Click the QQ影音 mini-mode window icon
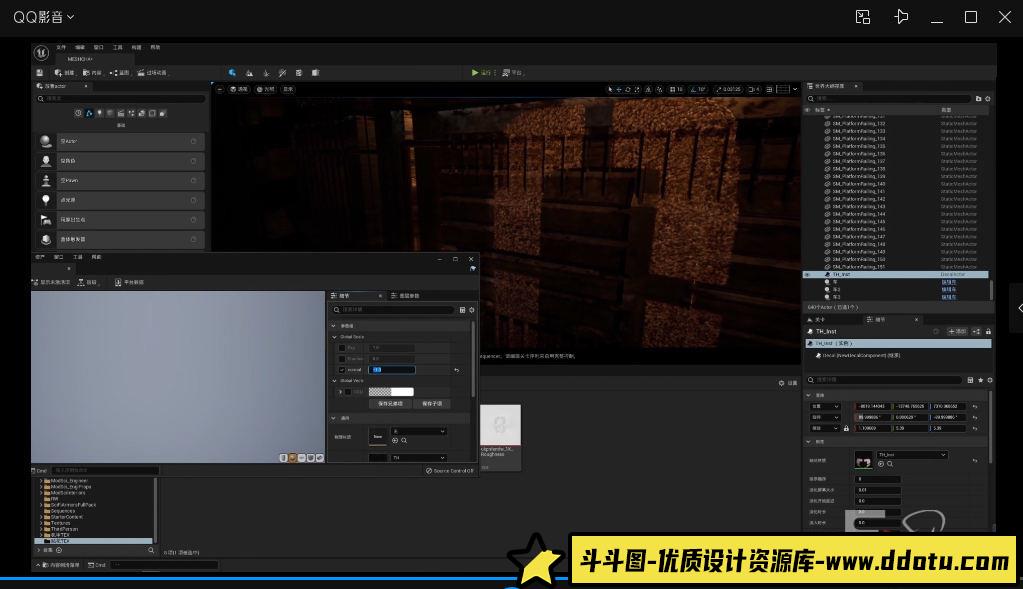Image resolution: width=1023 pixels, height=589 pixels. click(x=863, y=17)
